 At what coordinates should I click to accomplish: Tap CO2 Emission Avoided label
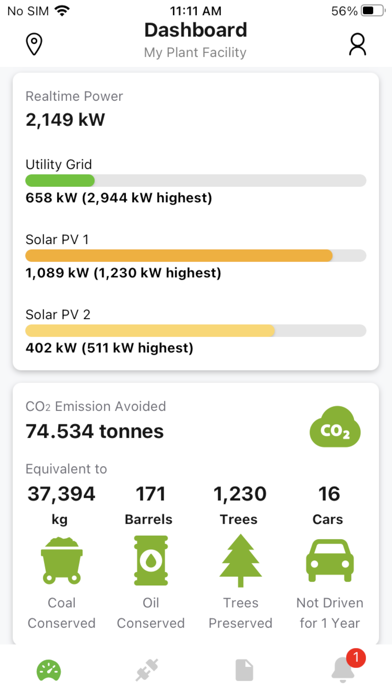(x=95, y=407)
